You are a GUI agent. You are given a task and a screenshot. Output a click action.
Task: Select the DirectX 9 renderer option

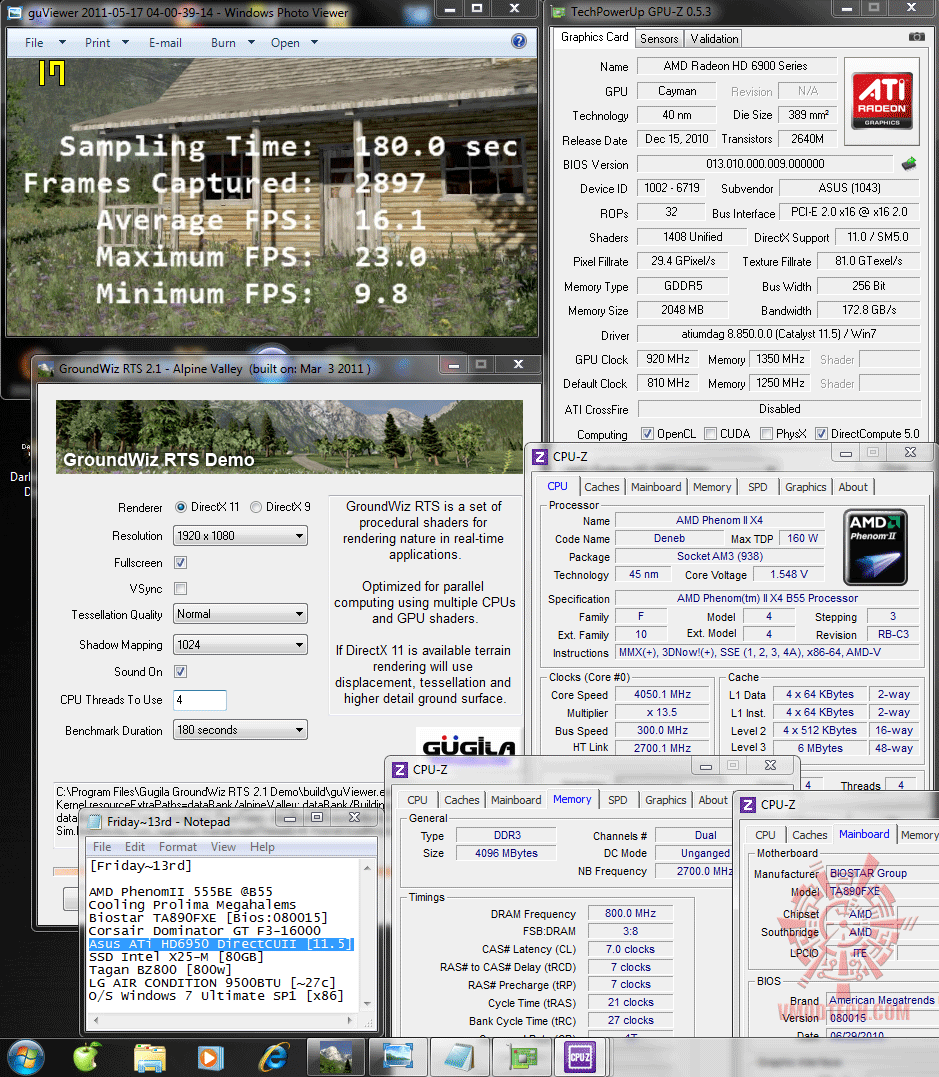click(256, 507)
